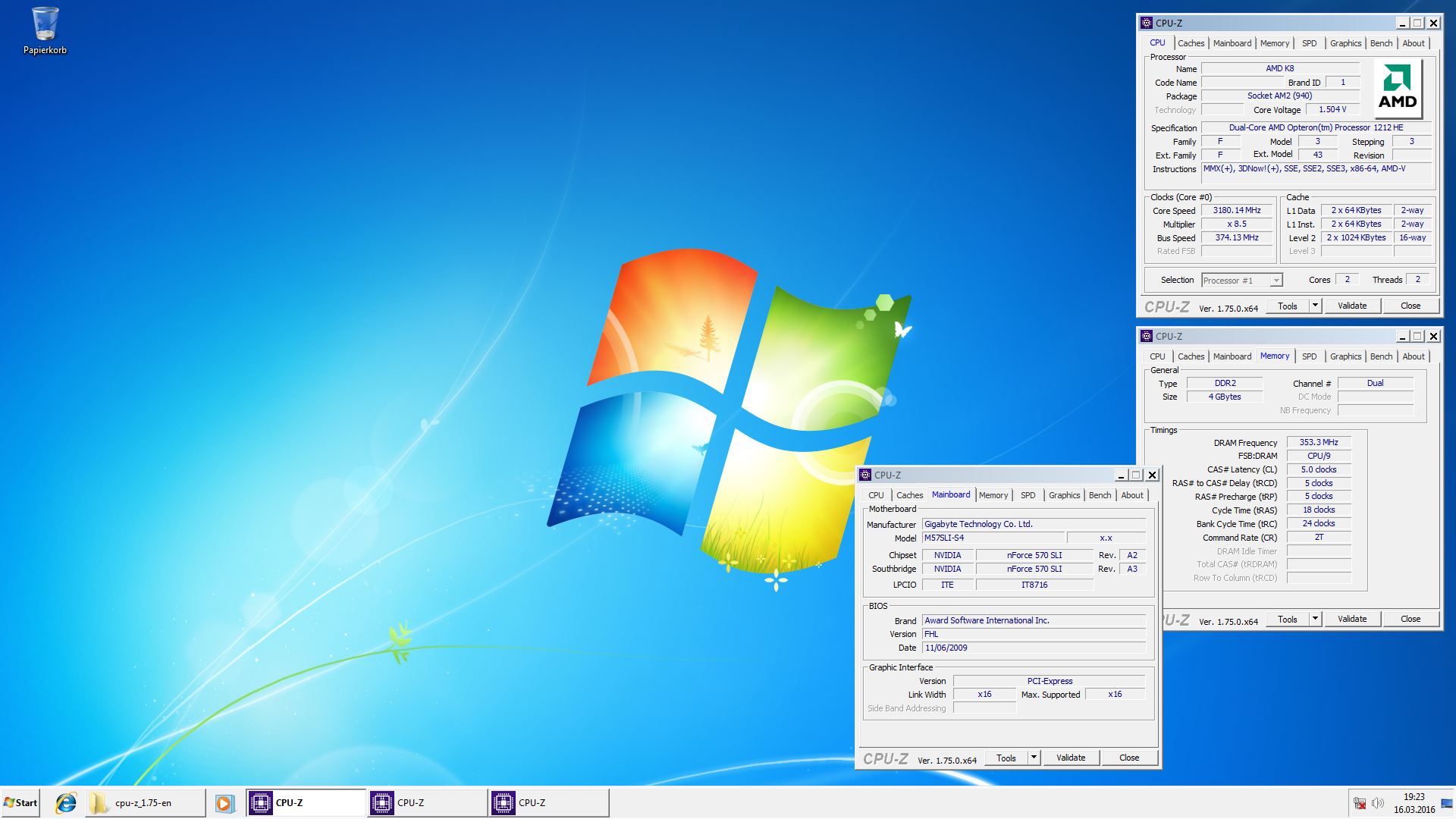Click Tools button in the Mainboard window

coord(1006,758)
